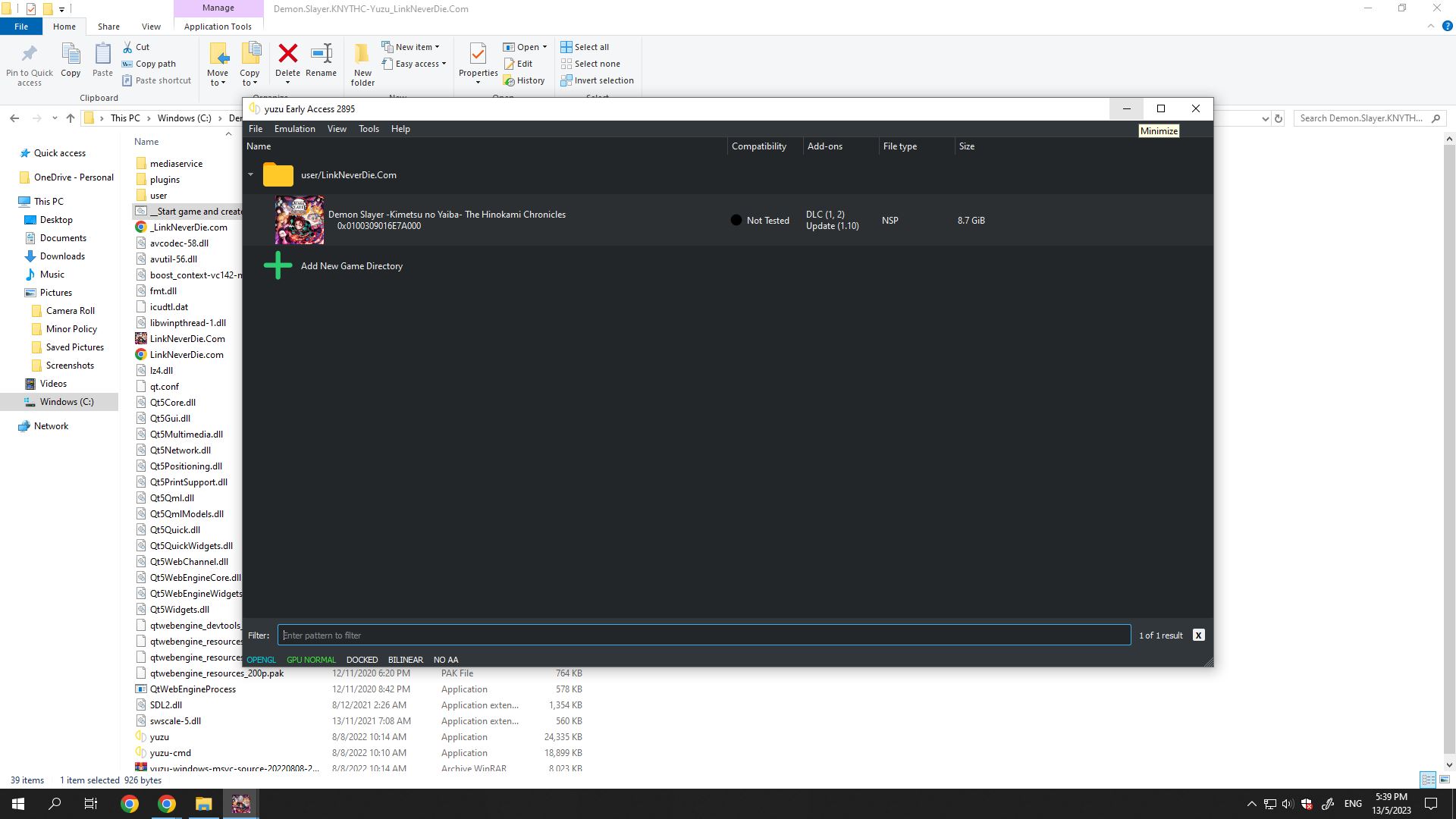Click the Pin to Quick access icon

coord(30,54)
